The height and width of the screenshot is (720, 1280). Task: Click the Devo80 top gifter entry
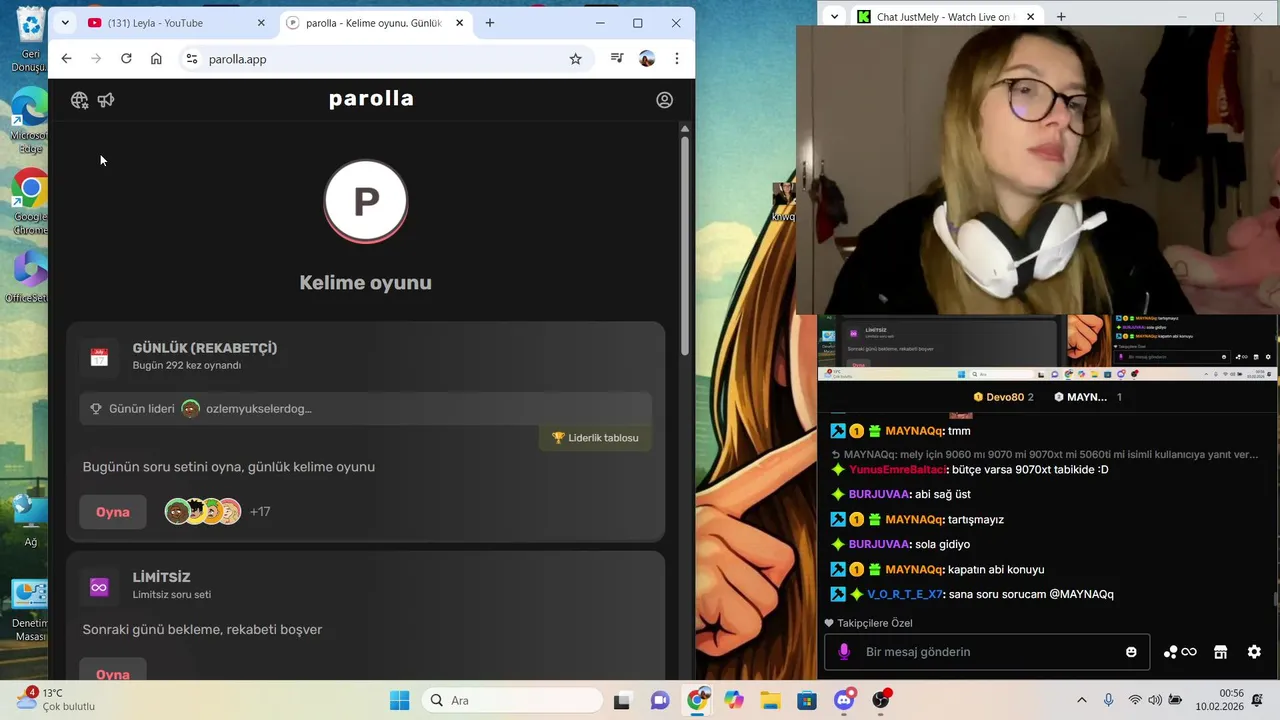[x=1003, y=397]
